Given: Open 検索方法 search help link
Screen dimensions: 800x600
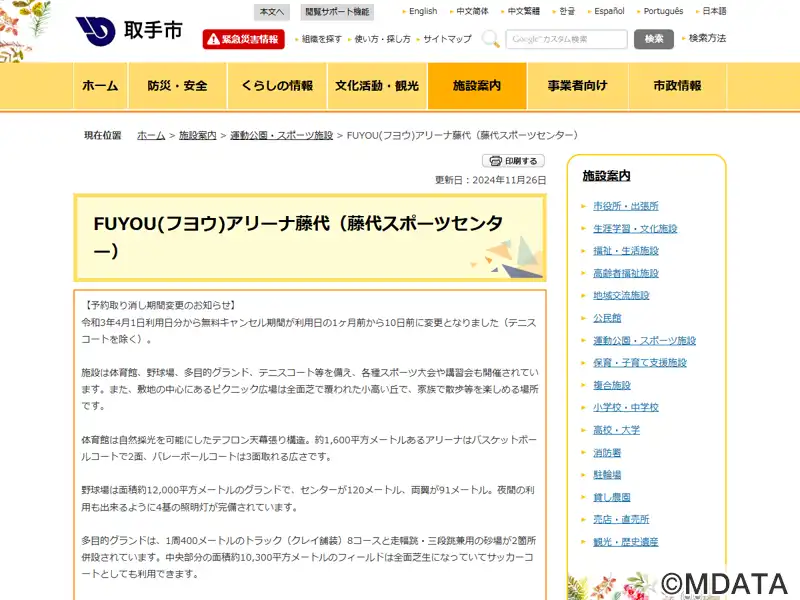Looking at the screenshot, I should click(707, 39).
